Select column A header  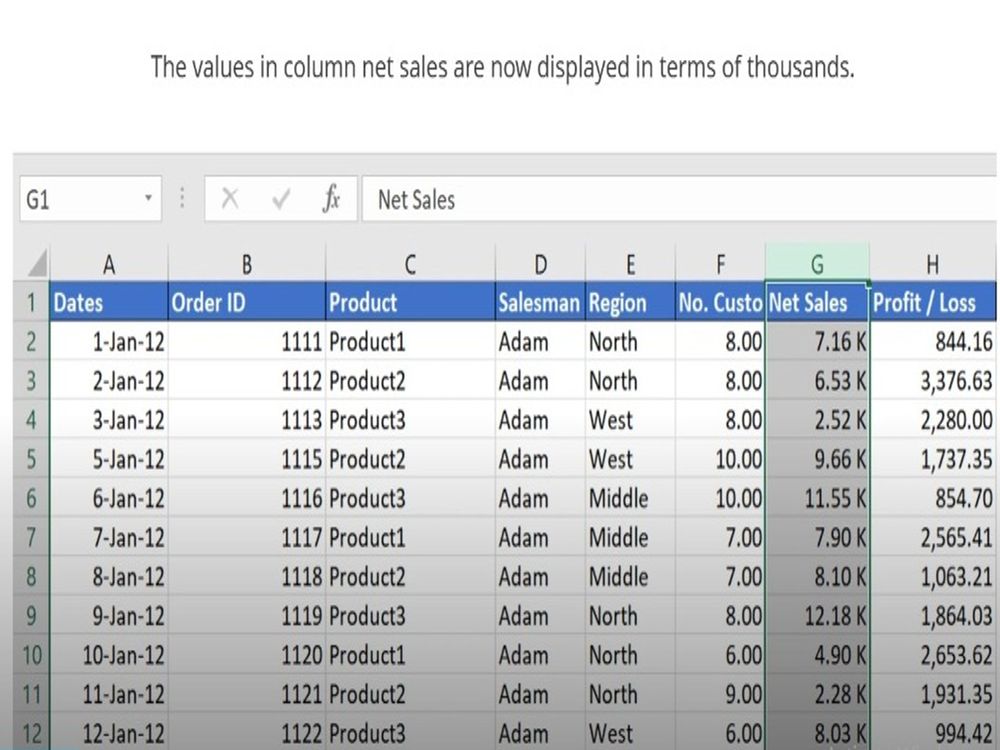coord(109,263)
